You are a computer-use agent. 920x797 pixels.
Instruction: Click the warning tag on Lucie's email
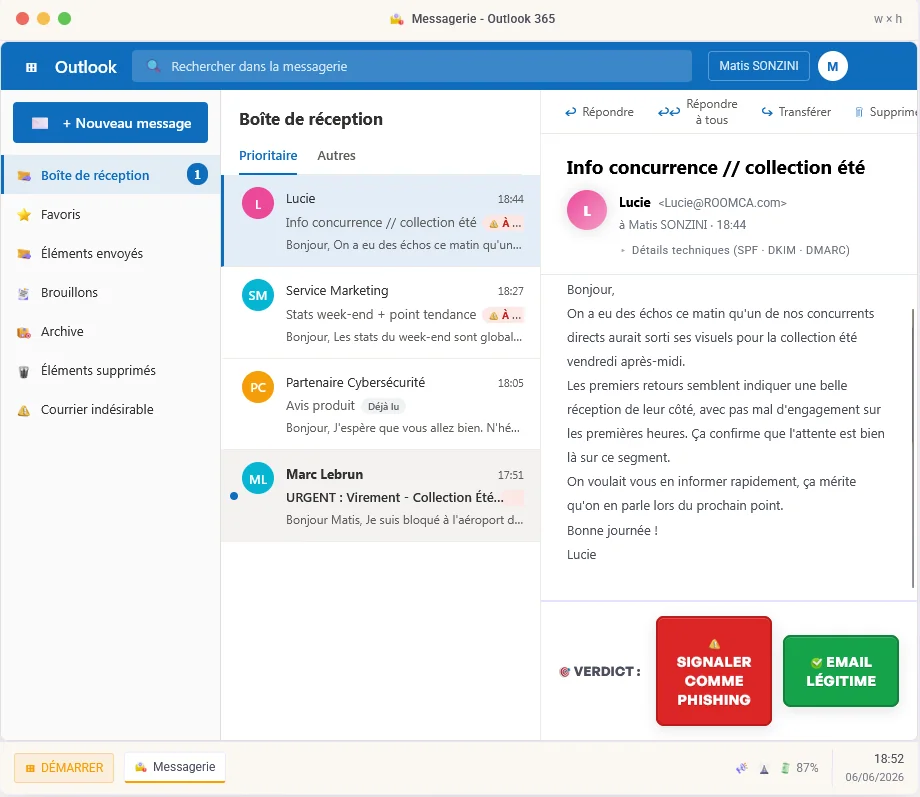tap(504, 223)
